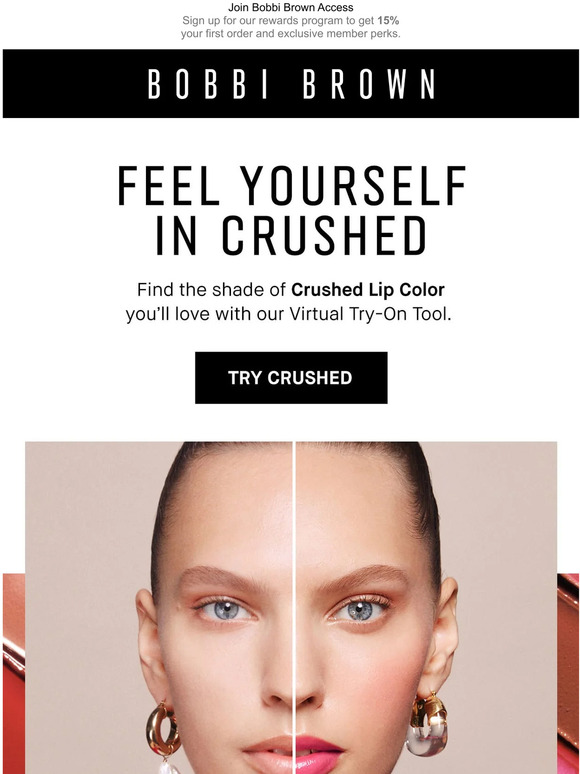Open the Join Bobbi Brown Access link

290,7
